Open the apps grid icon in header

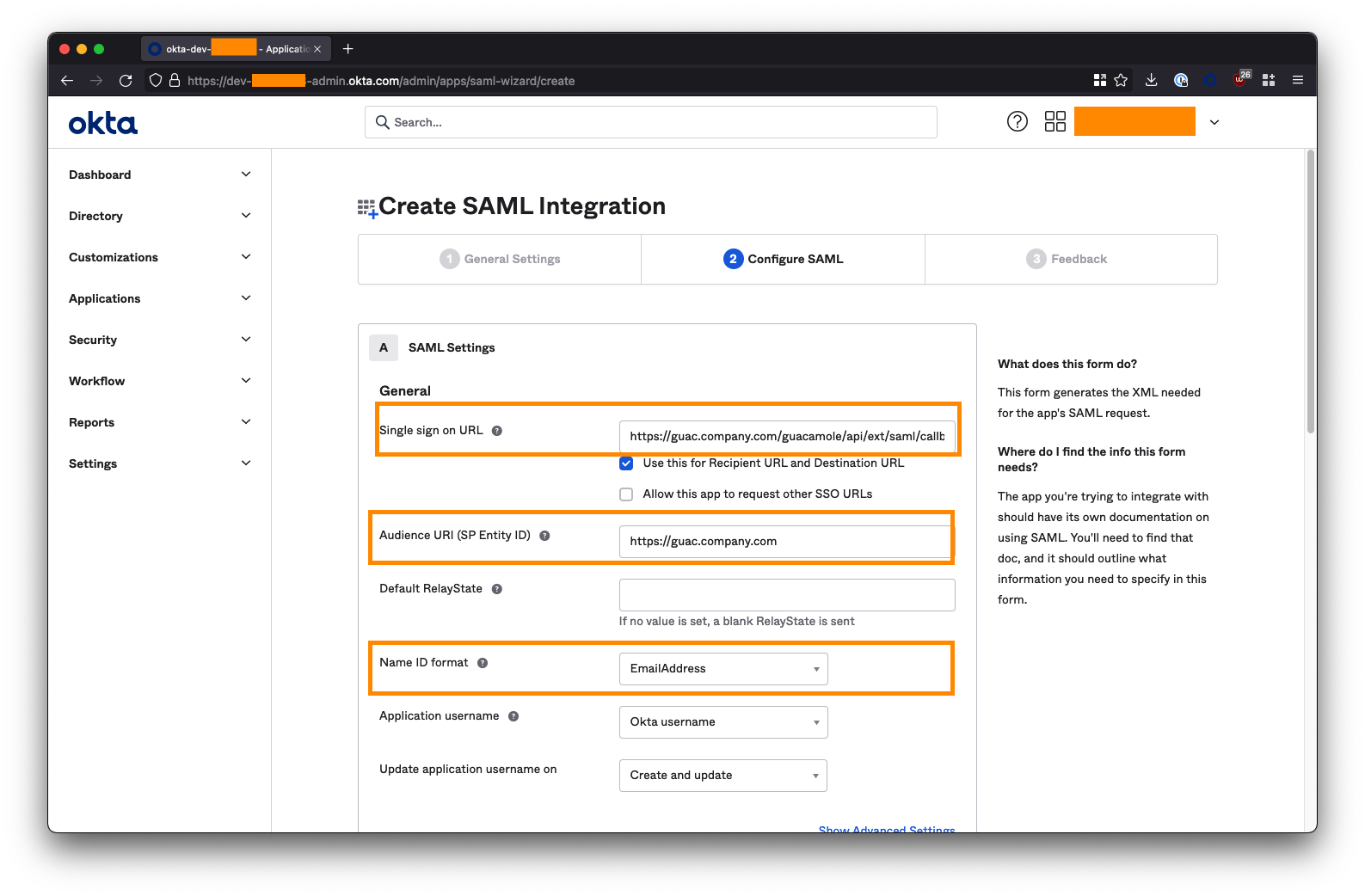point(1054,122)
